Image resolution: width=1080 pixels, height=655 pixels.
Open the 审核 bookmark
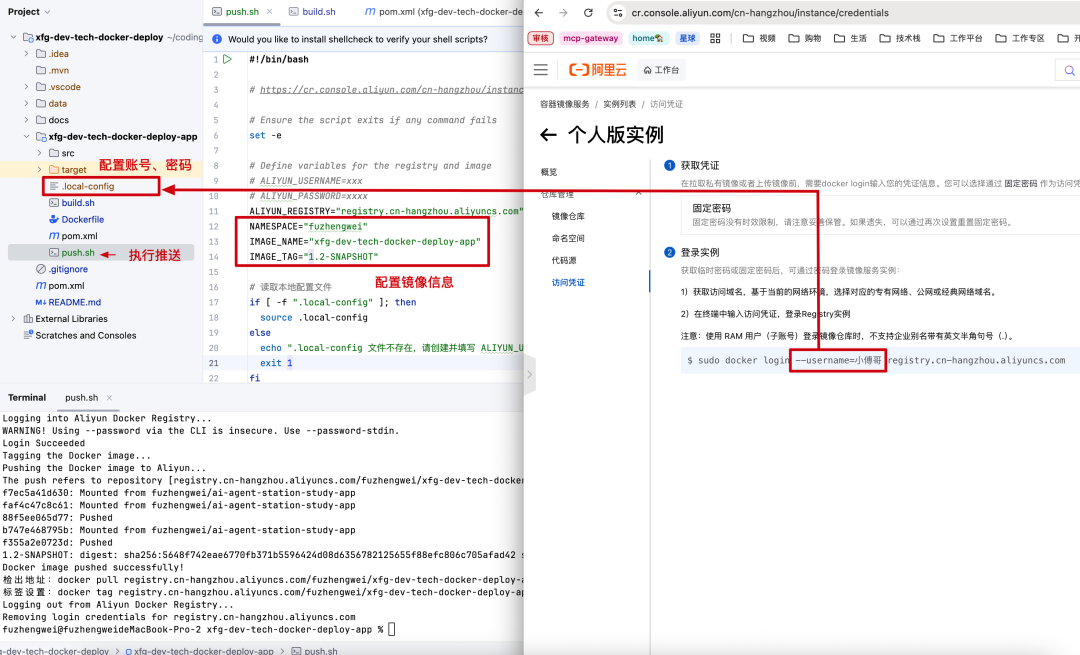point(541,38)
